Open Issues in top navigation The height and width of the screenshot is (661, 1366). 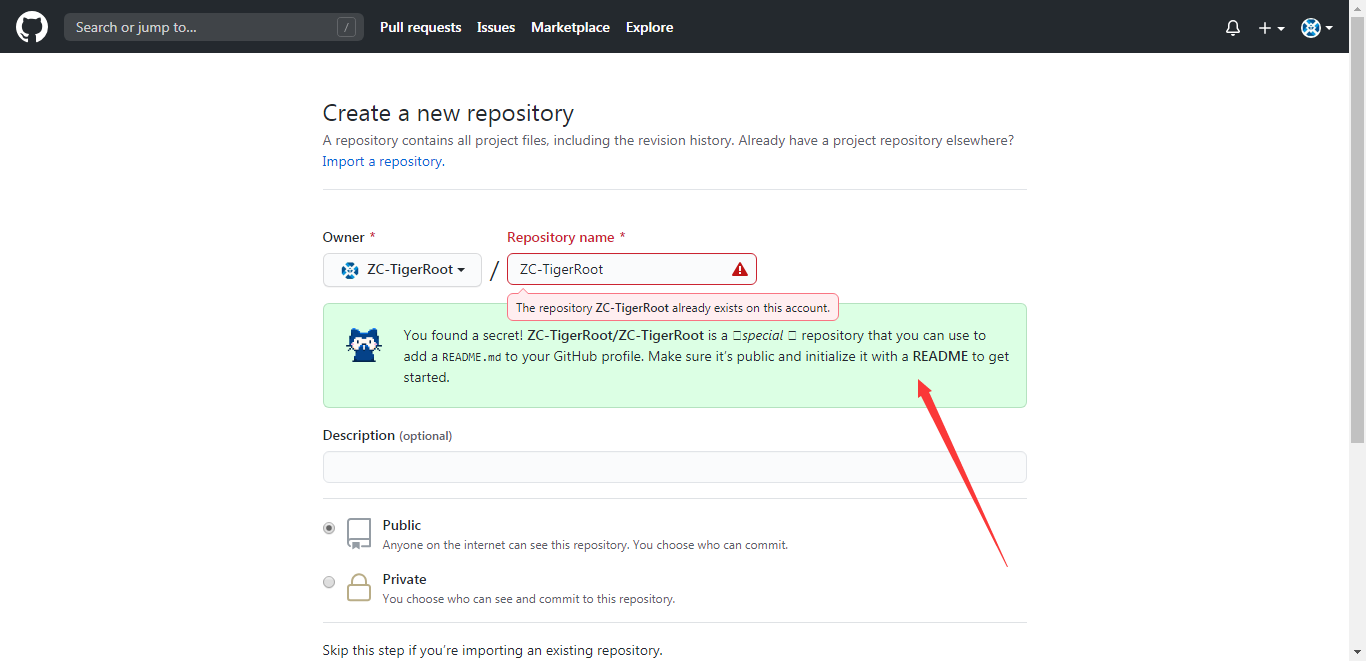tap(496, 27)
